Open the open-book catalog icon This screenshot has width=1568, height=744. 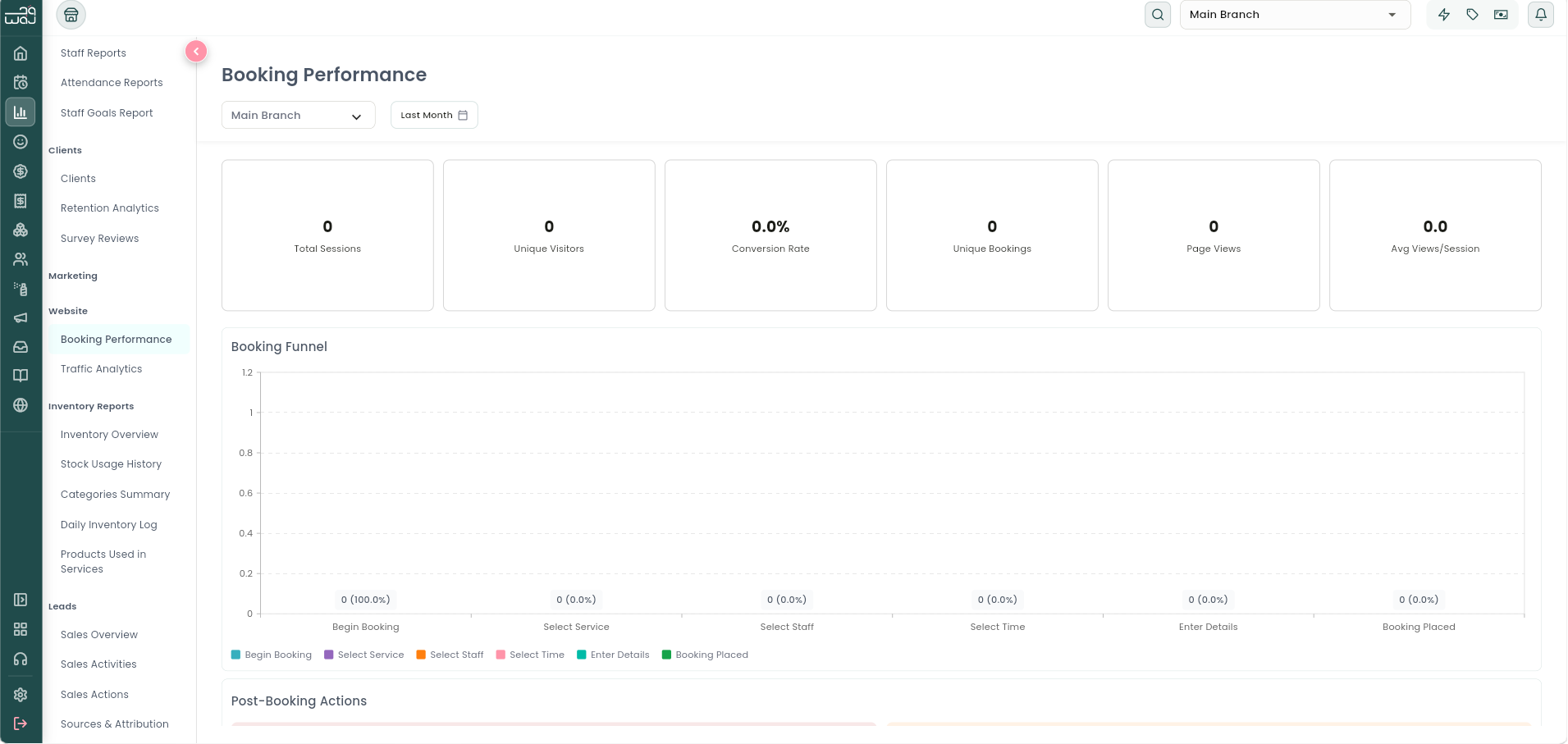click(x=21, y=376)
